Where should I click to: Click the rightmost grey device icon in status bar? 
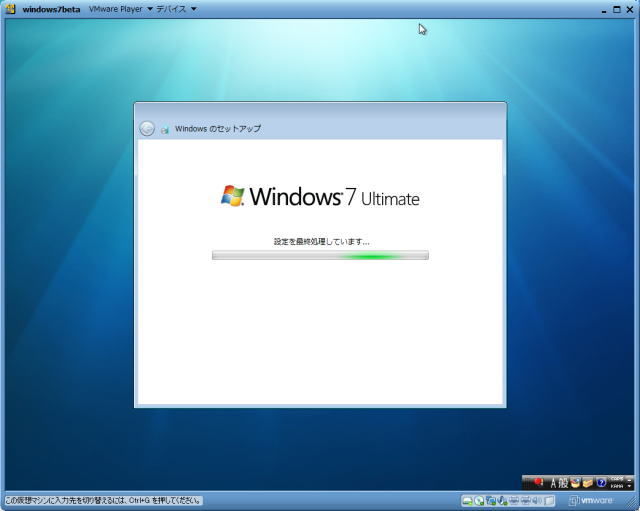click(549, 500)
